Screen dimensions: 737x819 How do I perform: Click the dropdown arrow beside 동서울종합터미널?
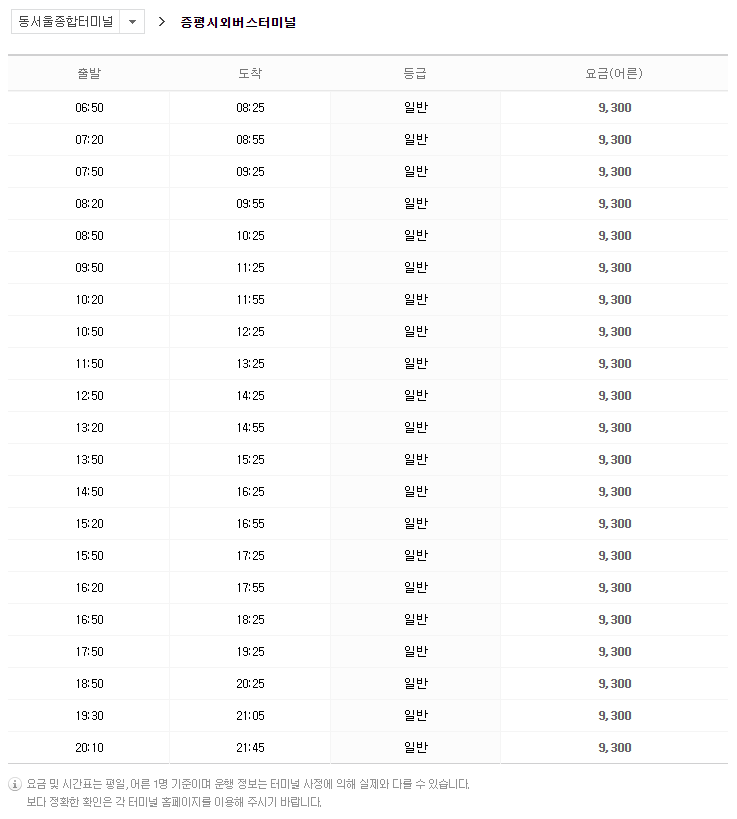(x=132, y=22)
